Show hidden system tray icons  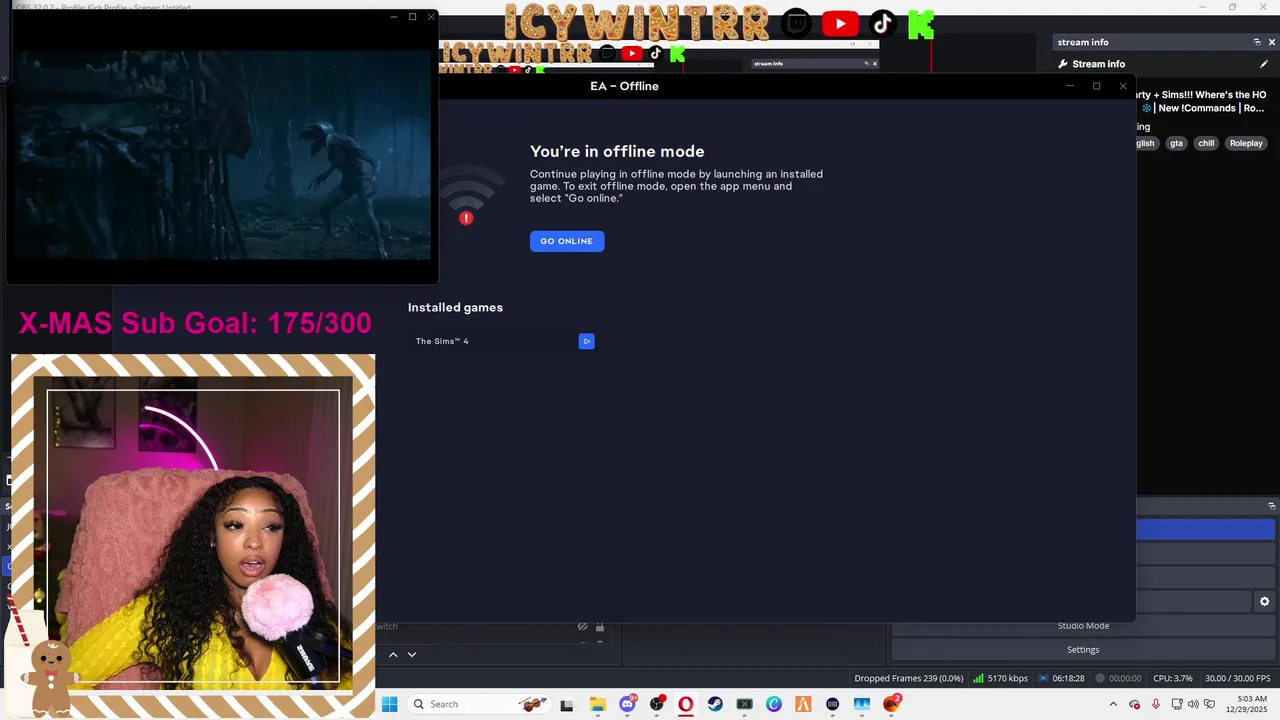click(x=1113, y=704)
